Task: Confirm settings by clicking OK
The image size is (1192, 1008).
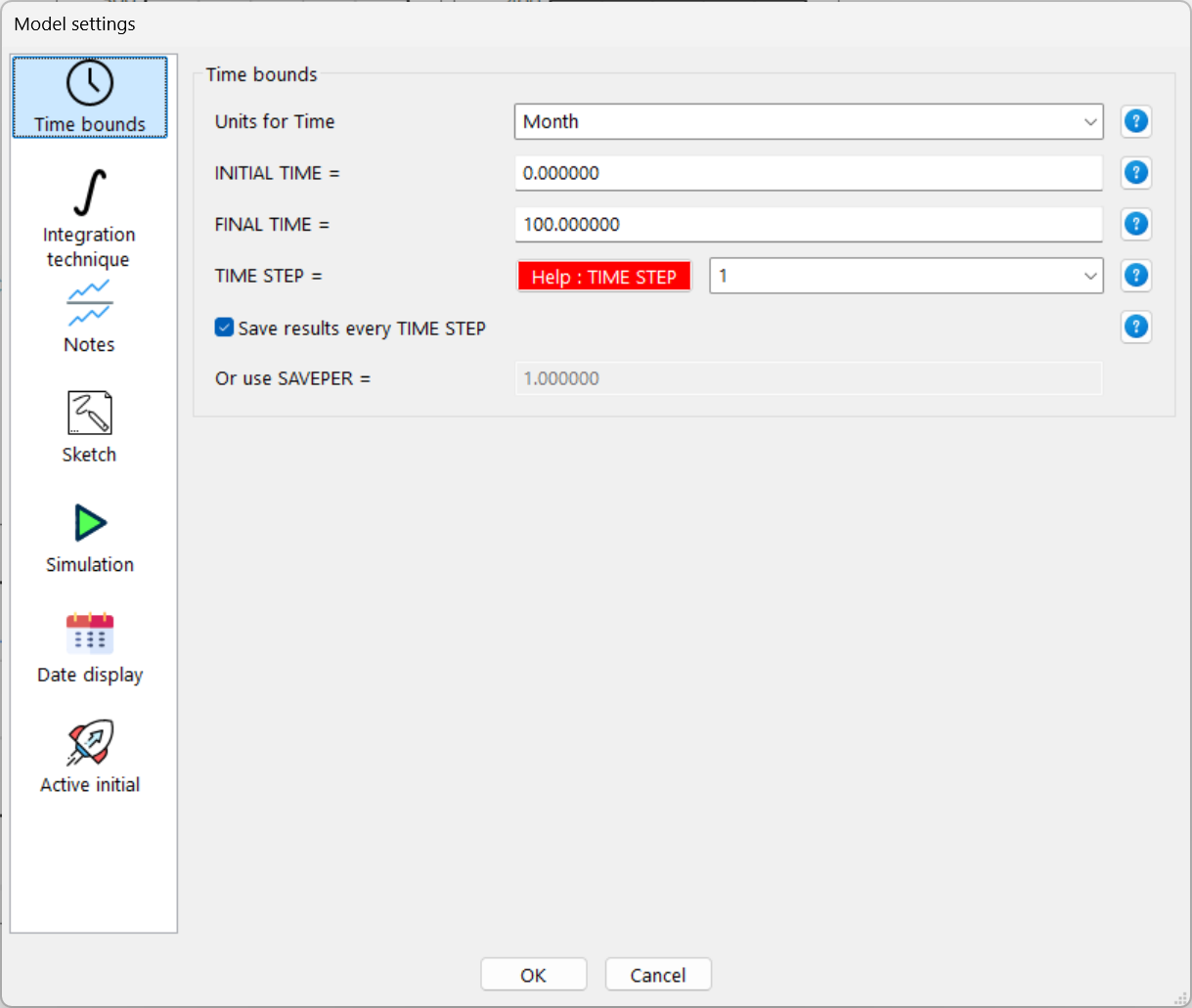Action: click(533, 974)
